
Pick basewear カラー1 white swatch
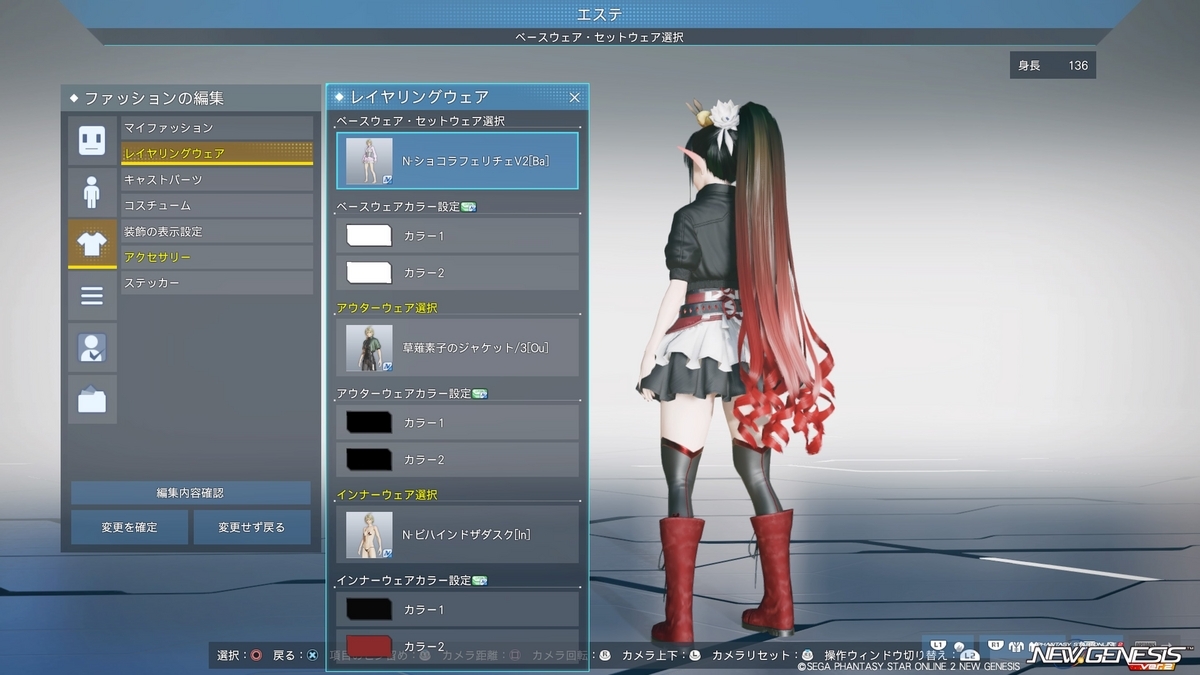369,236
